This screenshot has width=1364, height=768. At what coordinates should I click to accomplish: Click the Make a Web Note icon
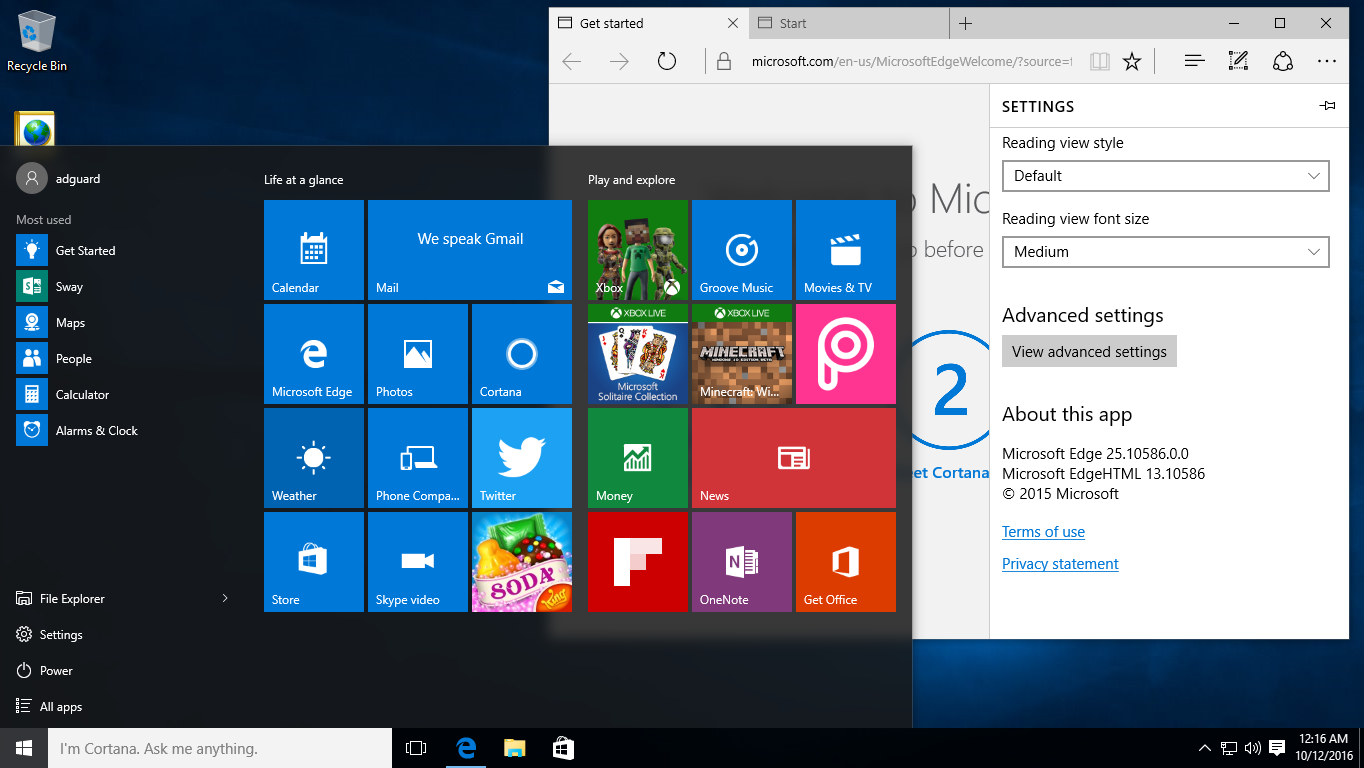click(x=1238, y=61)
